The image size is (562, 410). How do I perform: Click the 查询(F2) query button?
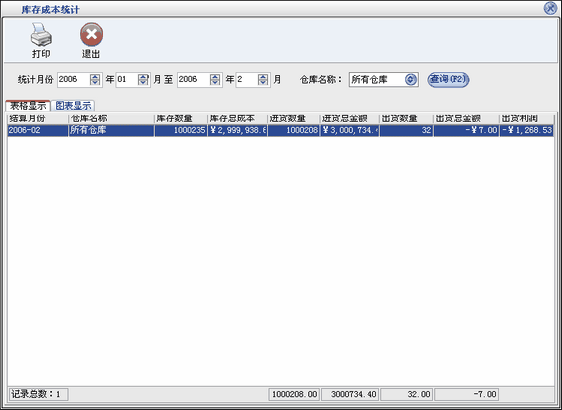[x=448, y=79]
